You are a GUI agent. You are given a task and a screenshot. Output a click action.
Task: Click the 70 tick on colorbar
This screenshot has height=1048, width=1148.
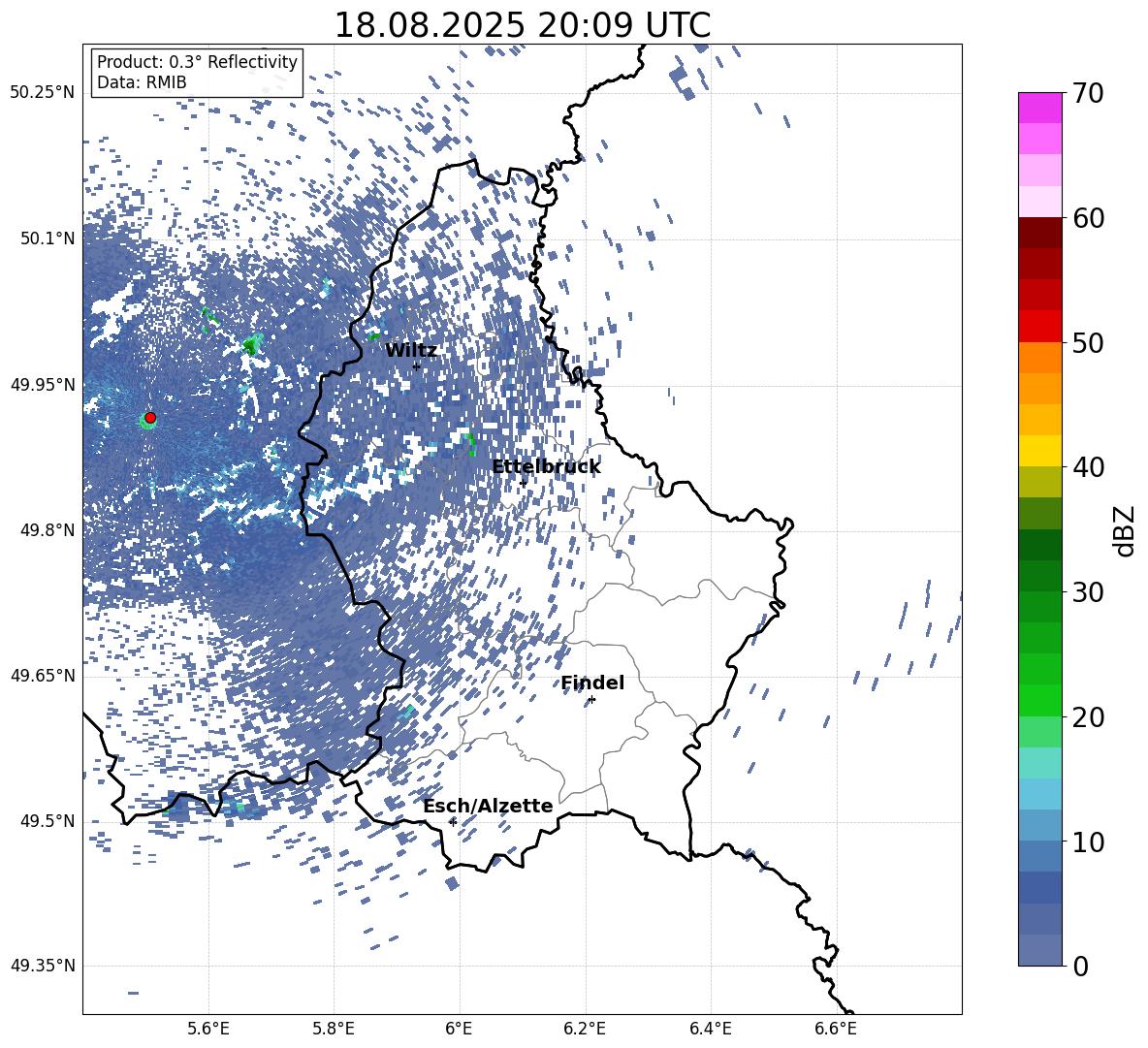[1087, 93]
